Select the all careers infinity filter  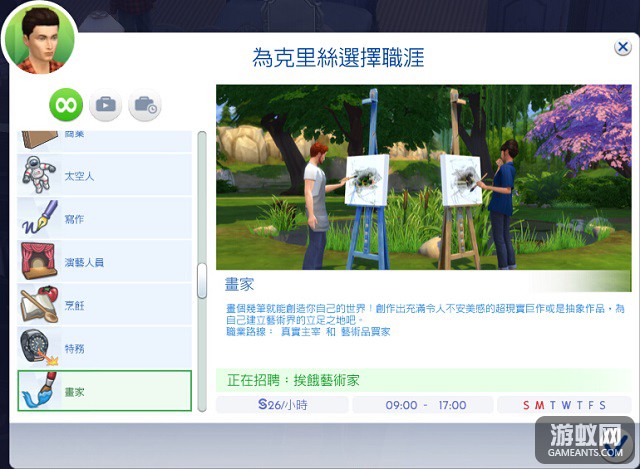point(66,105)
